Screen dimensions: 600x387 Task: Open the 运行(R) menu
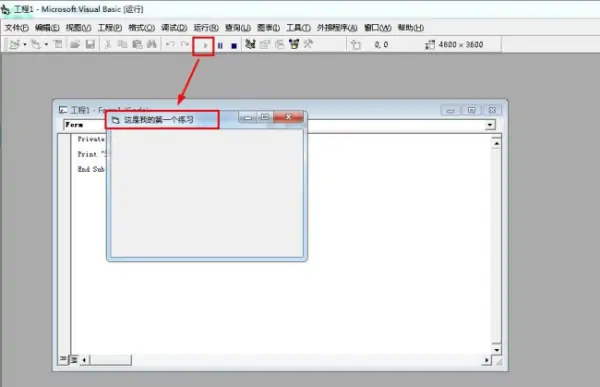(206, 28)
